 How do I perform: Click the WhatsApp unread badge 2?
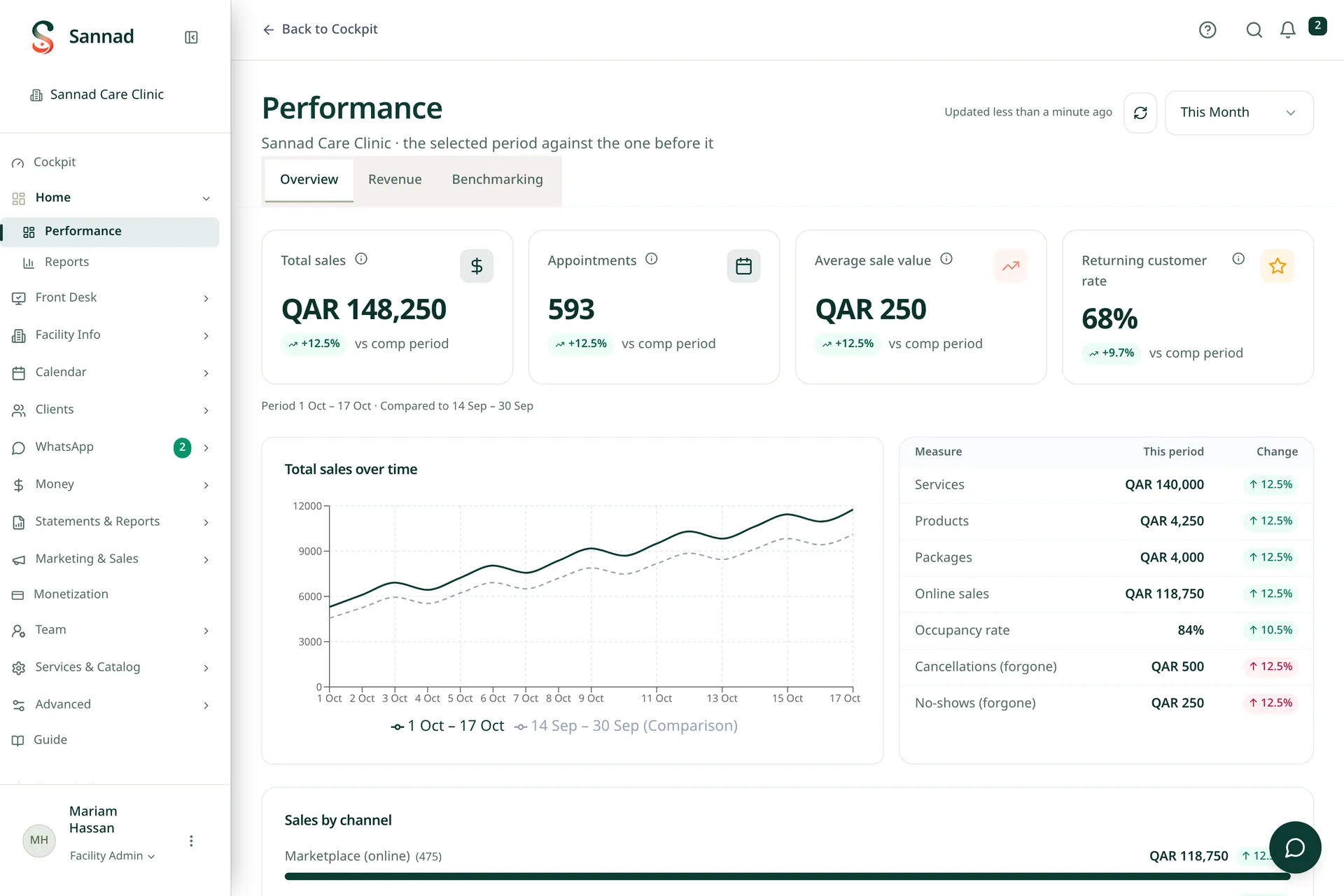click(182, 447)
